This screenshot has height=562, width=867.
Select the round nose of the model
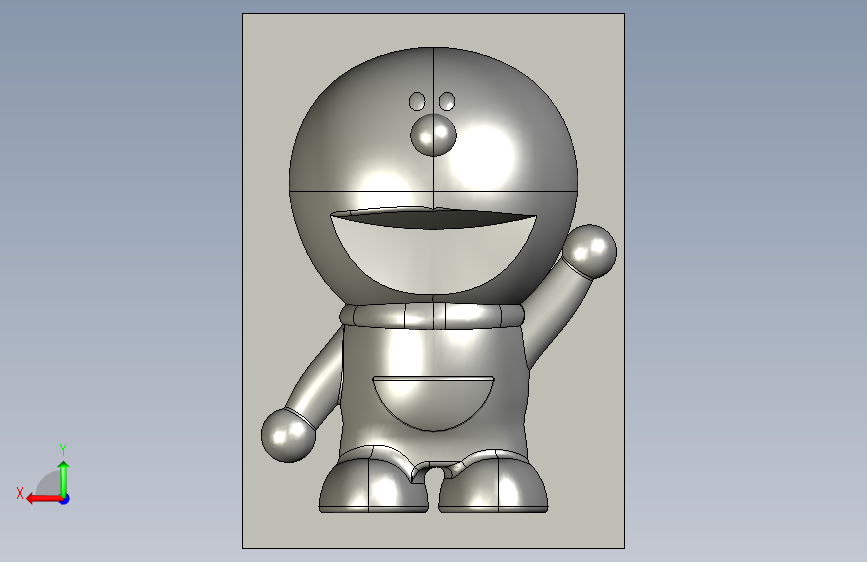pos(434,135)
